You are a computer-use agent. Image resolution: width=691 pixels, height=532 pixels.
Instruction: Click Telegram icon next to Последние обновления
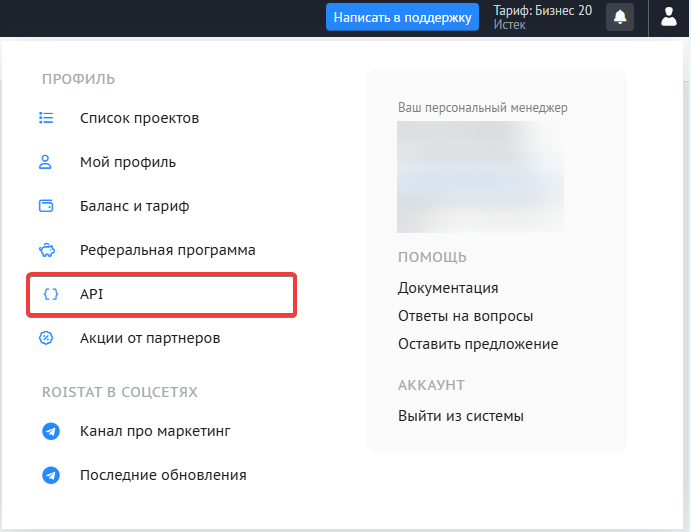[x=51, y=475]
